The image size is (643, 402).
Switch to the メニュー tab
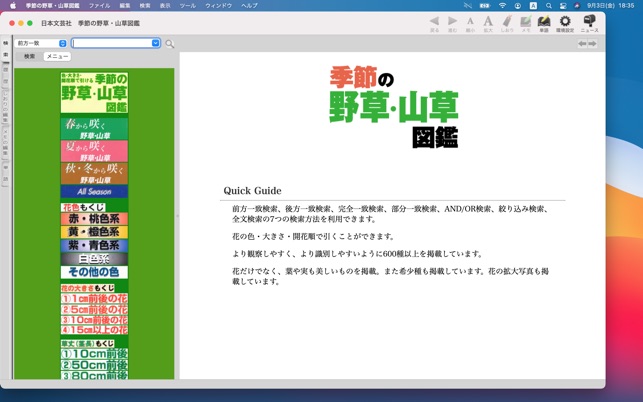(57, 57)
